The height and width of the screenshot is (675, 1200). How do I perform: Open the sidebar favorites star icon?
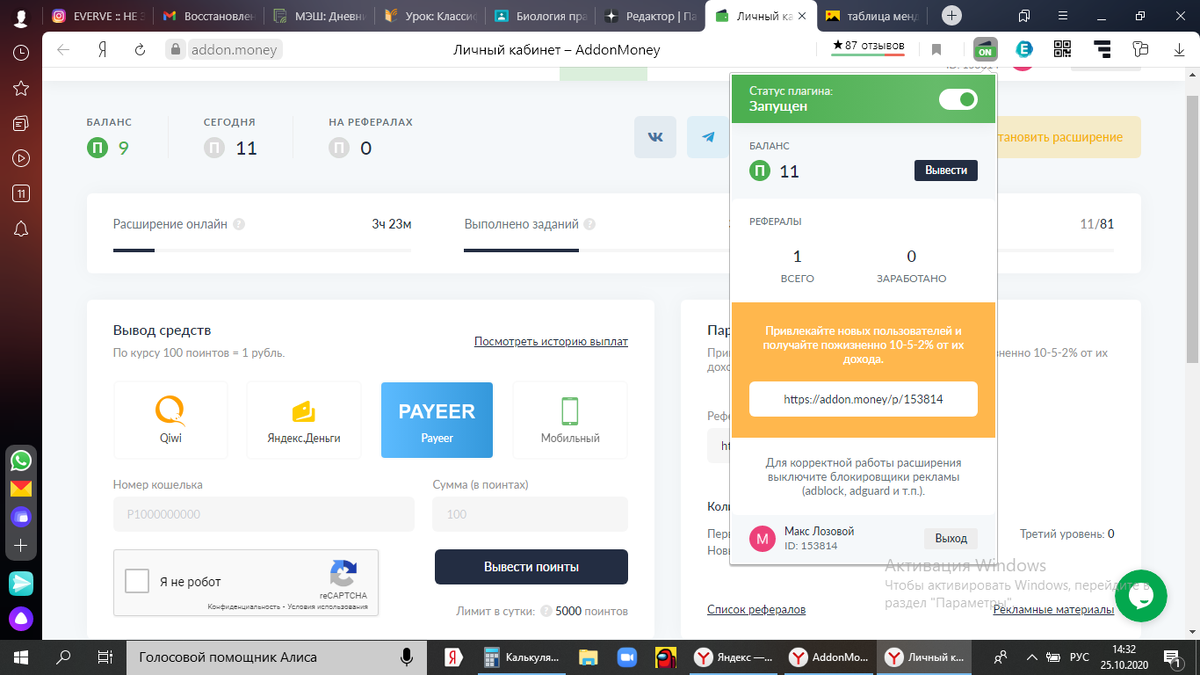coord(21,88)
